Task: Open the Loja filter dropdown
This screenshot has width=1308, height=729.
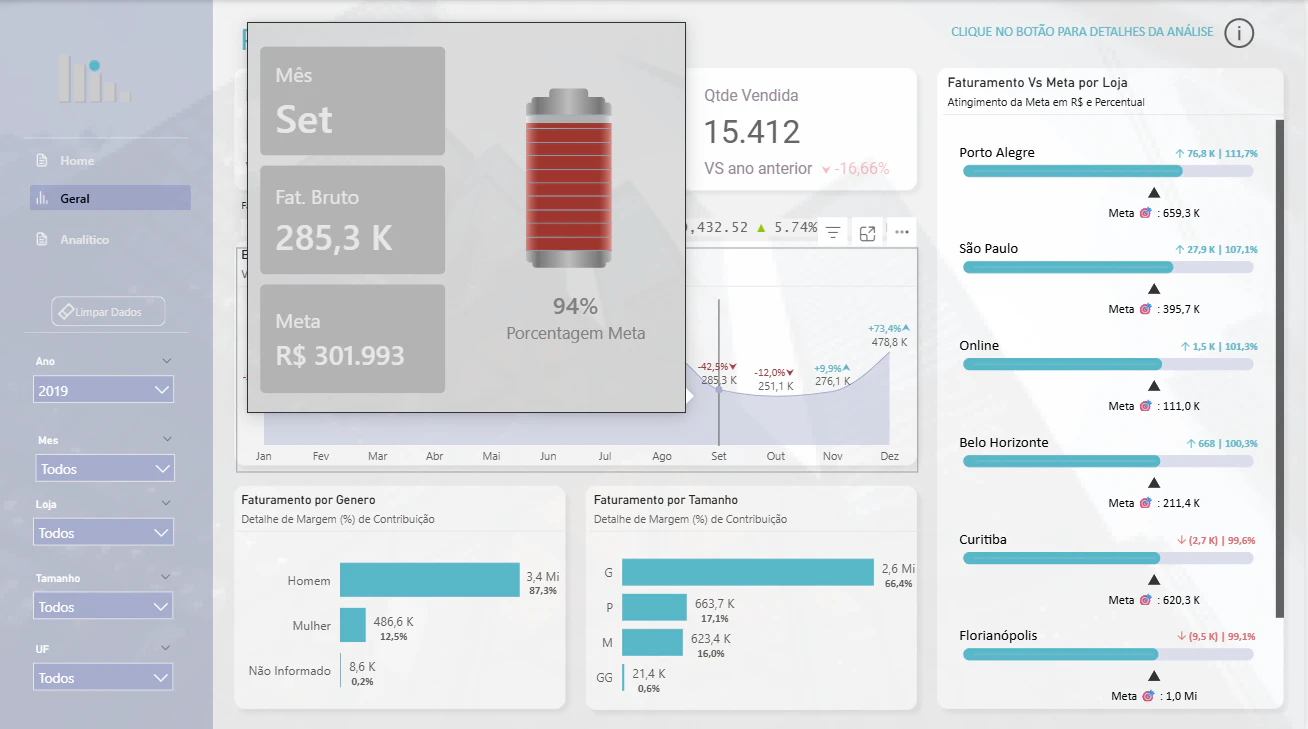Action: click(x=104, y=533)
